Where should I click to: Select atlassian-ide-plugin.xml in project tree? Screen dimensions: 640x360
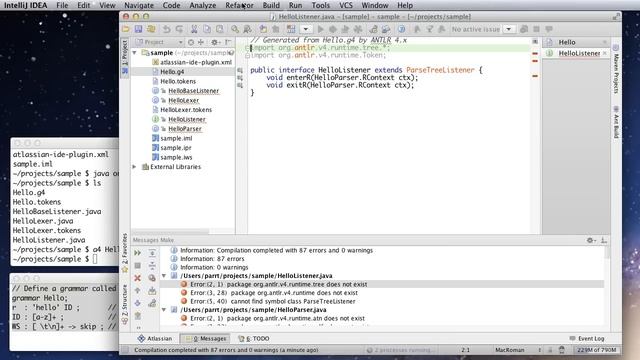pos(191,62)
